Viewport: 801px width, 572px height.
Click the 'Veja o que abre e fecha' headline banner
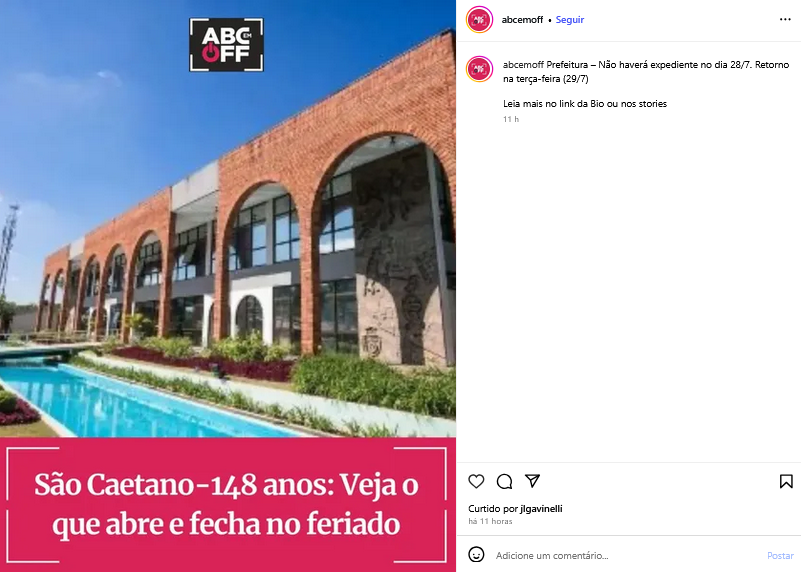[x=227, y=505]
